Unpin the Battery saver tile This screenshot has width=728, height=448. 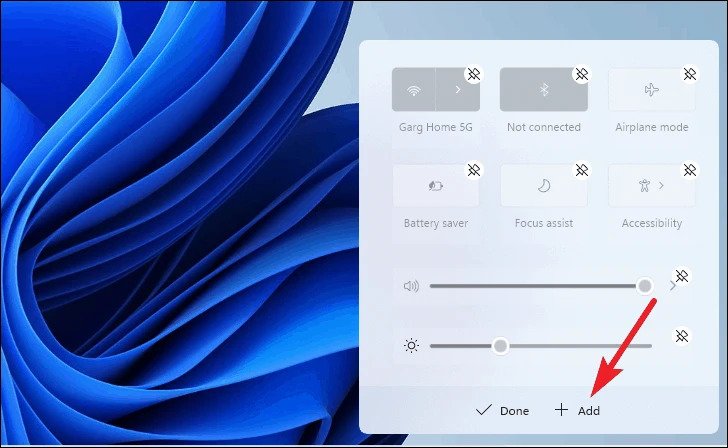[474, 170]
